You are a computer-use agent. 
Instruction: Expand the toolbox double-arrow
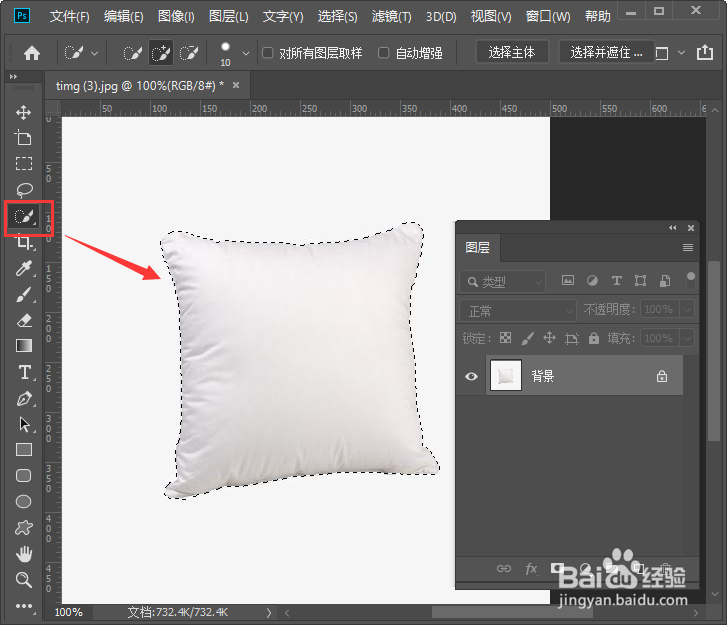[13, 77]
